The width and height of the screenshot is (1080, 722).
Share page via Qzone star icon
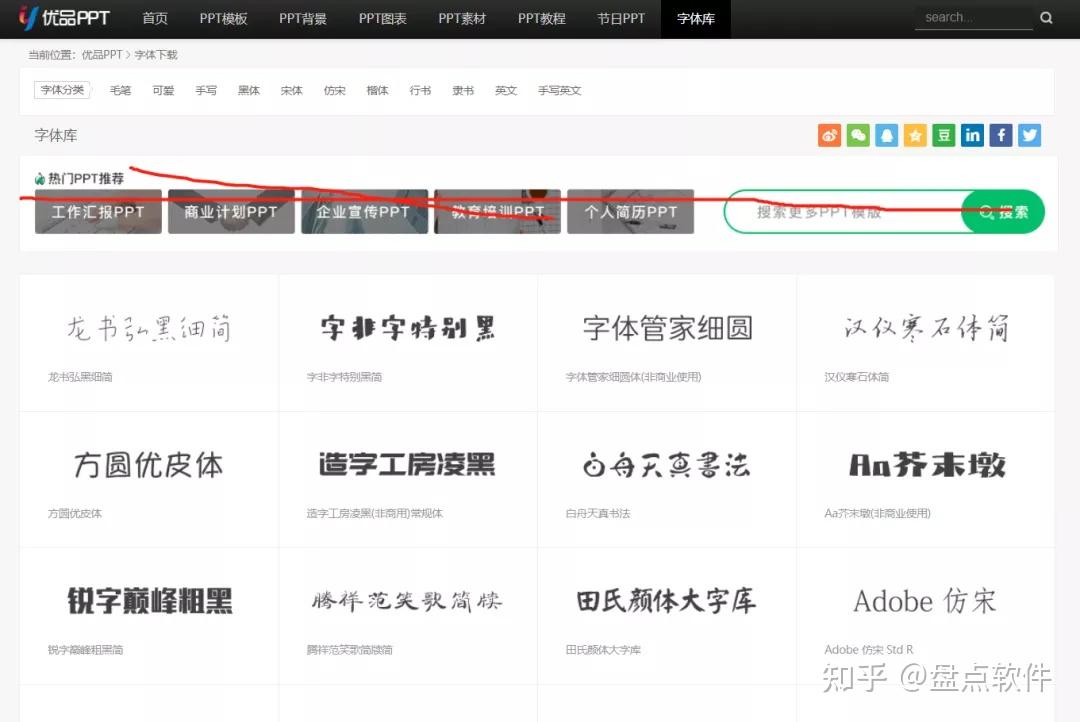pyautogui.click(x=915, y=135)
